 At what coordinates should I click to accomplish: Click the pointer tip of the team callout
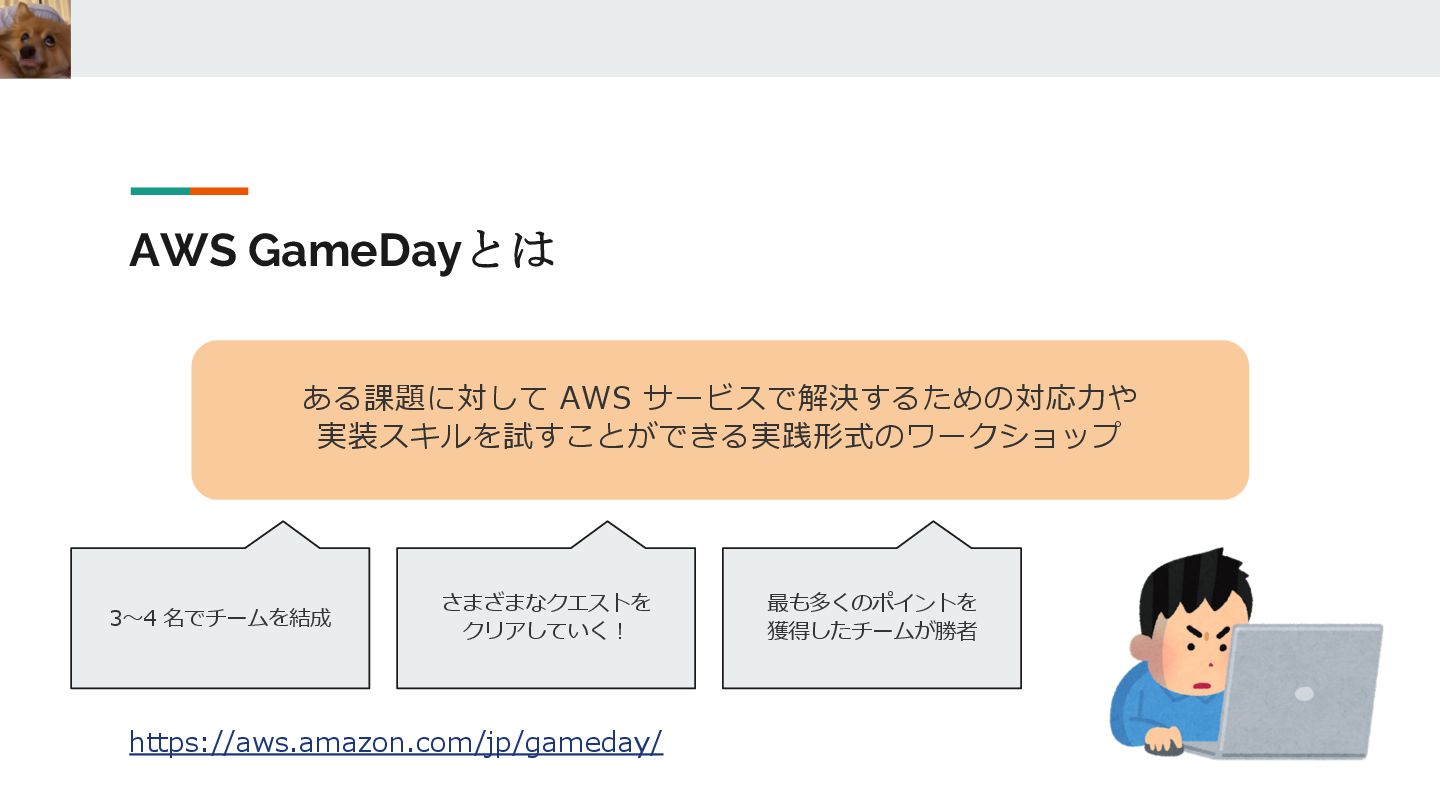tap(283, 524)
